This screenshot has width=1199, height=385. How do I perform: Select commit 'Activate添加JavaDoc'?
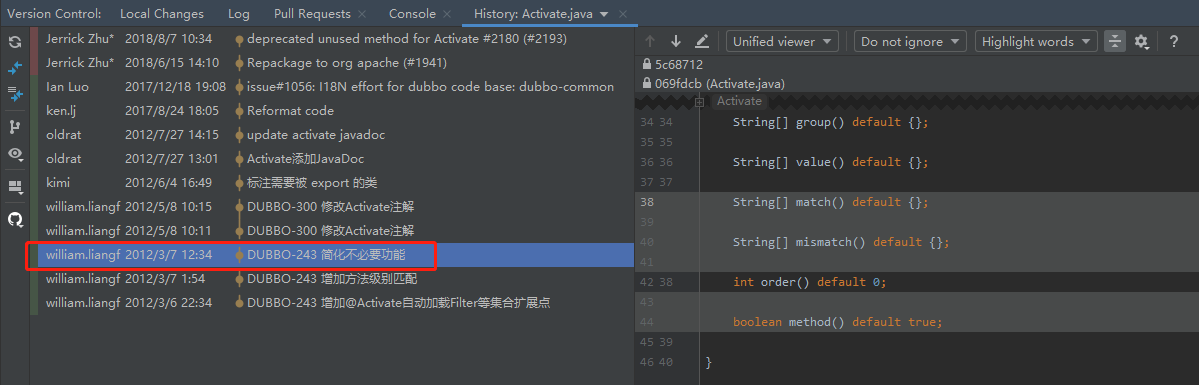pyautogui.click(x=332, y=158)
